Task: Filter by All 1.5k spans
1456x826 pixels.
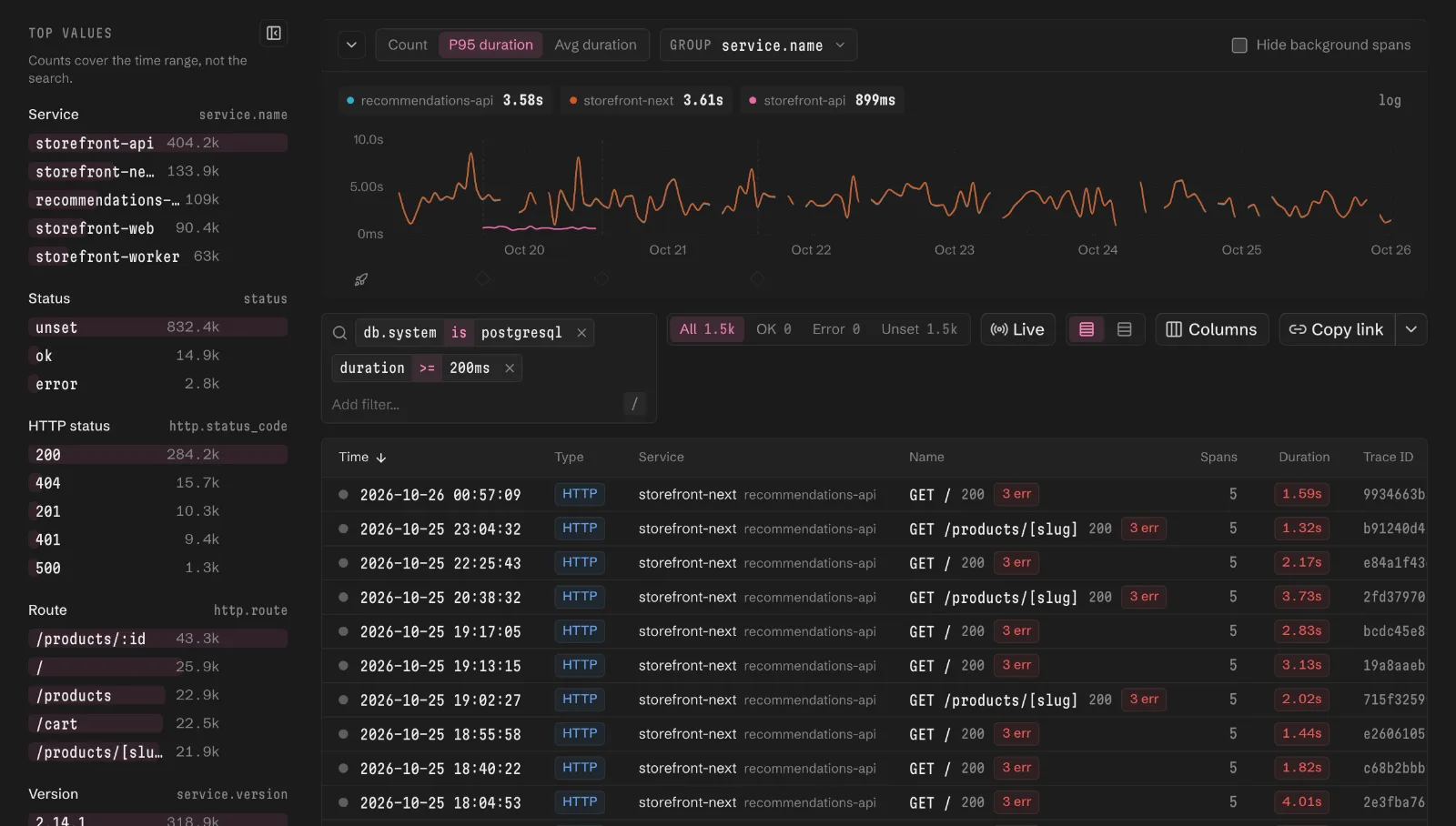Action: [707, 329]
